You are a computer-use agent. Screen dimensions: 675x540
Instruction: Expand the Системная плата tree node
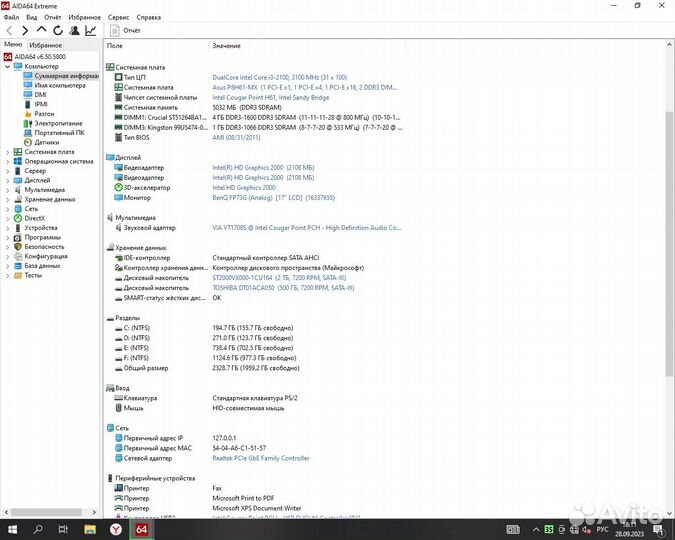pos(7,152)
